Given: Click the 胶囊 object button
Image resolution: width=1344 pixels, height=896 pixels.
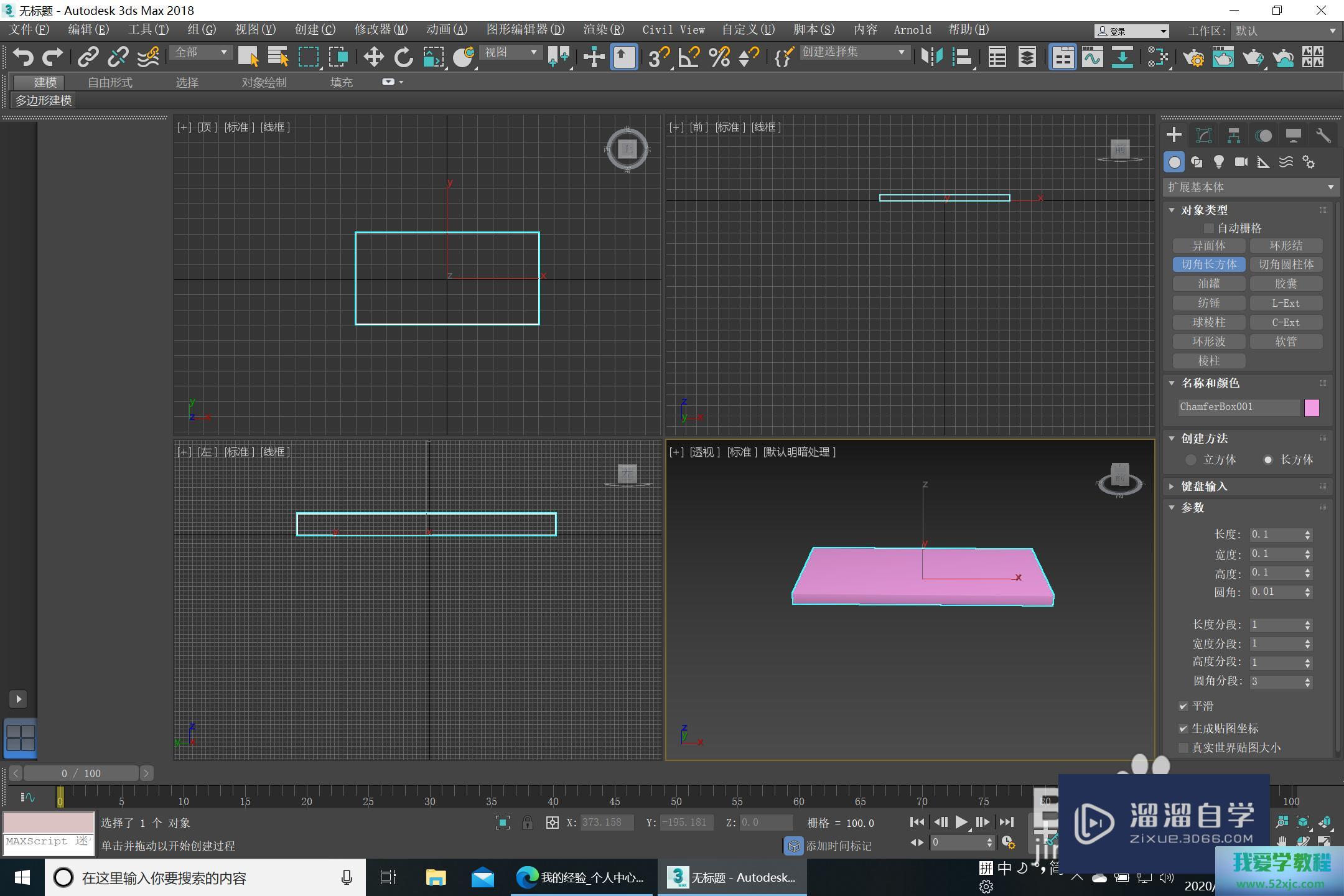Looking at the screenshot, I should point(1286,284).
